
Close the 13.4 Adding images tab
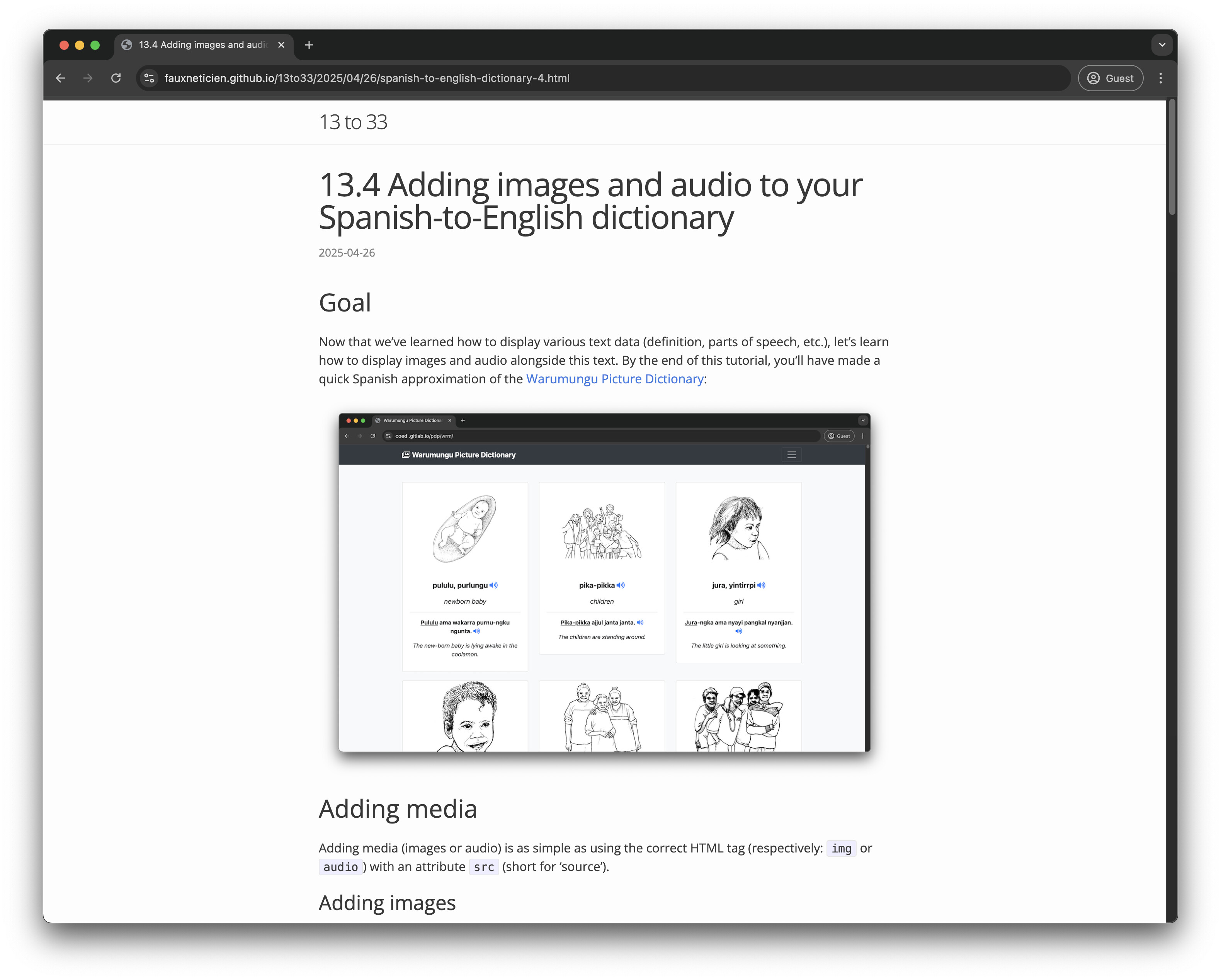pos(281,45)
